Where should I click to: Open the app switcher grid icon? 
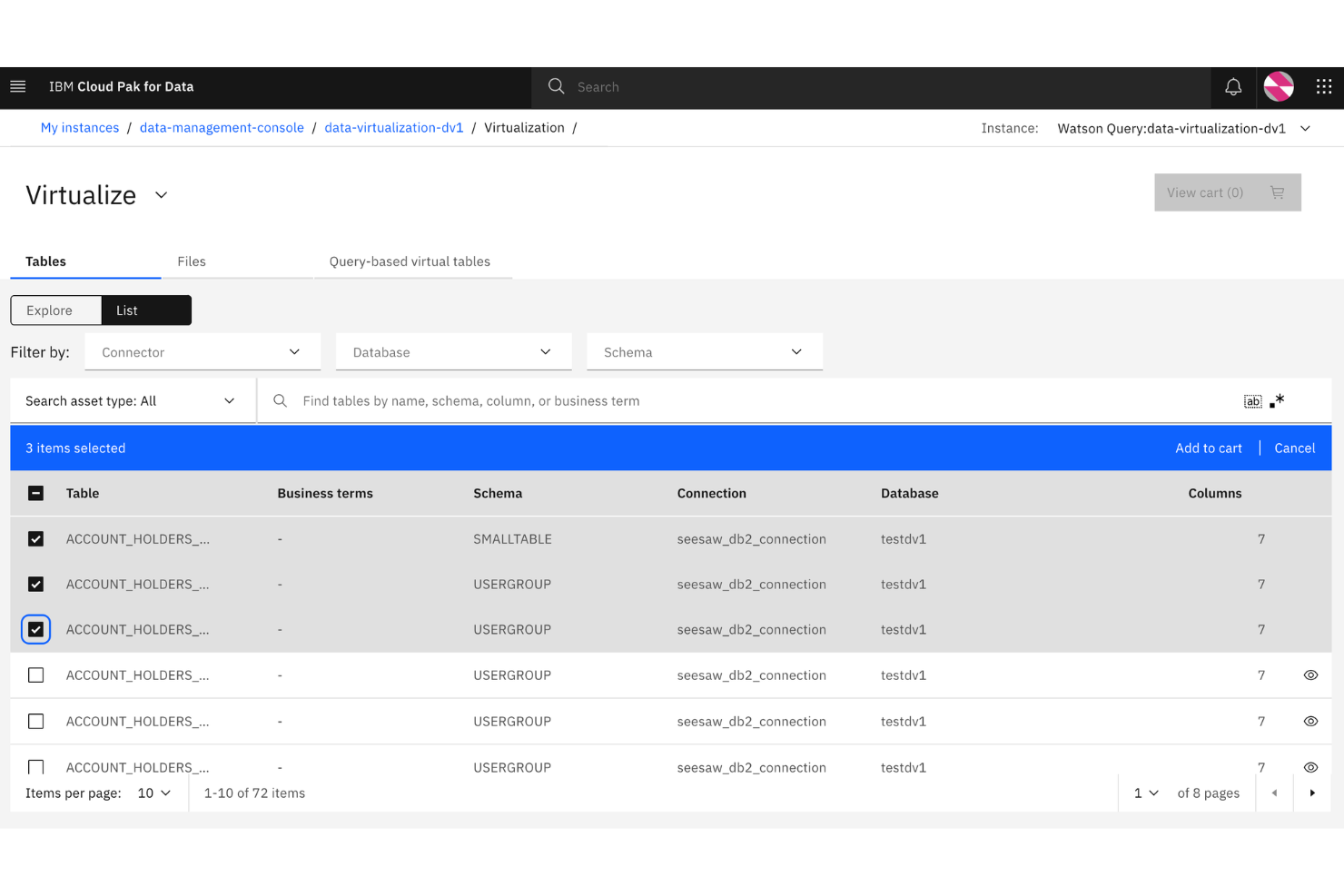tap(1324, 87)
